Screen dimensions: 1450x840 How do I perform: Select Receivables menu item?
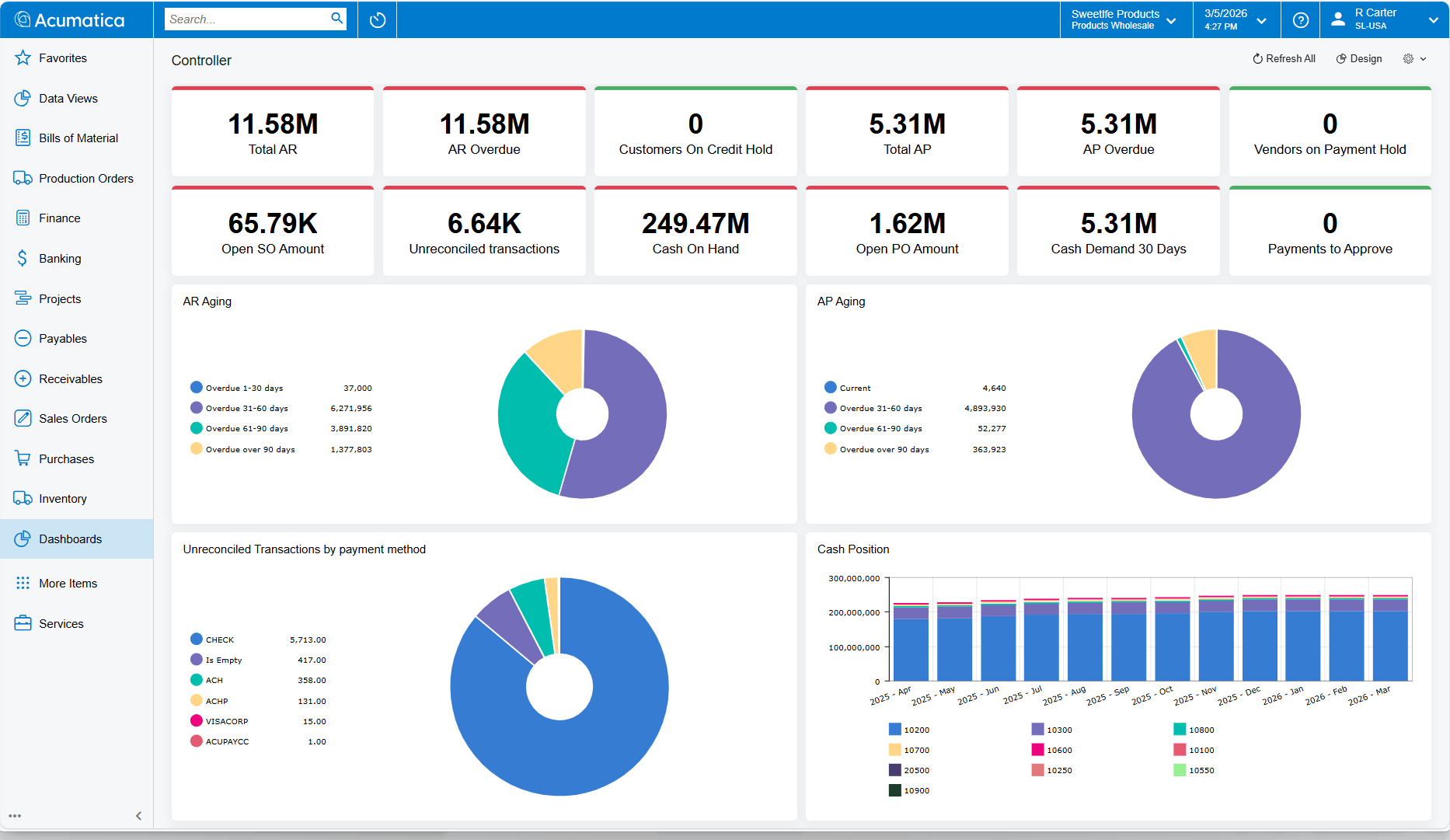tap(76, 379)
